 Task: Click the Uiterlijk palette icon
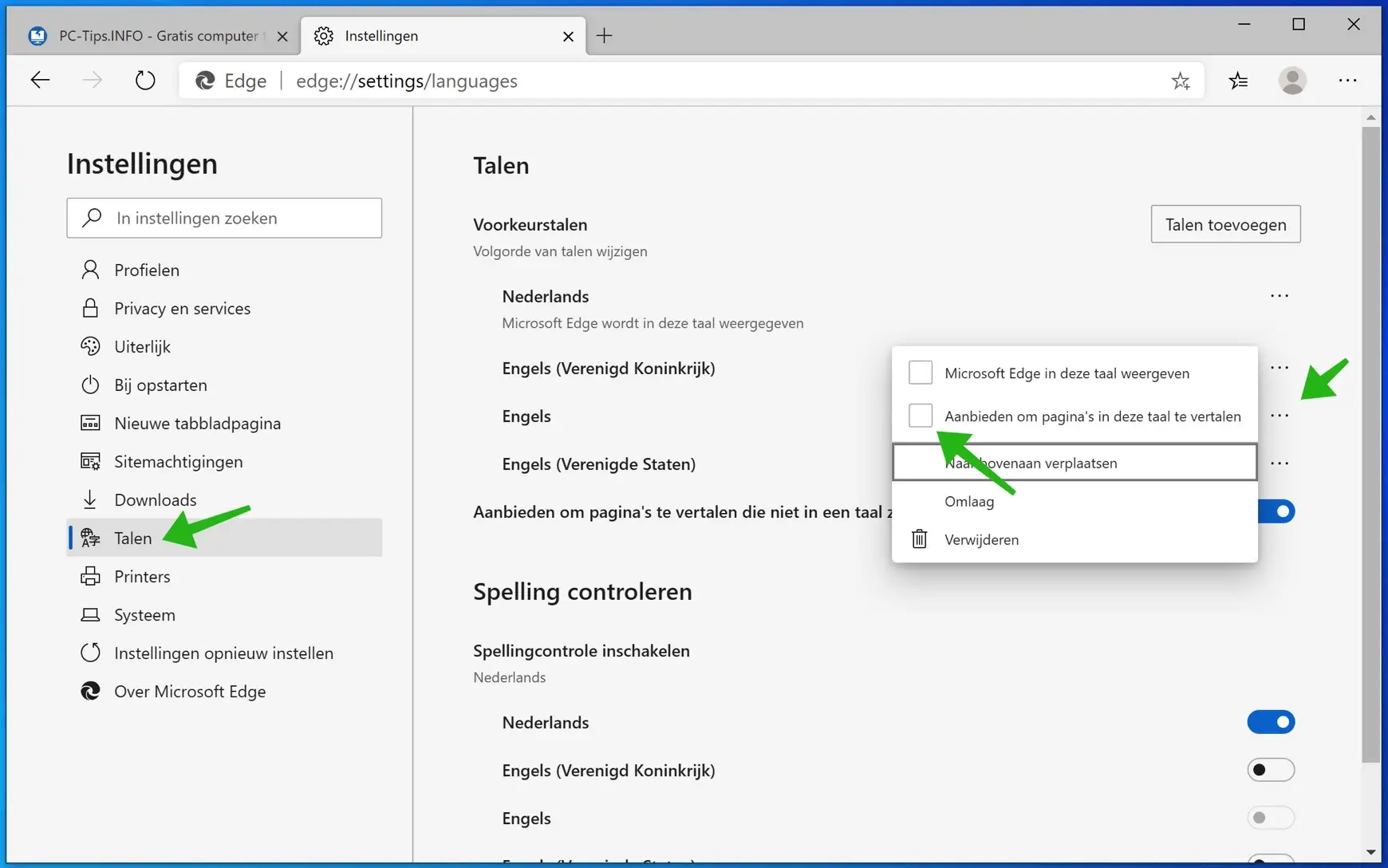point(90,346)
